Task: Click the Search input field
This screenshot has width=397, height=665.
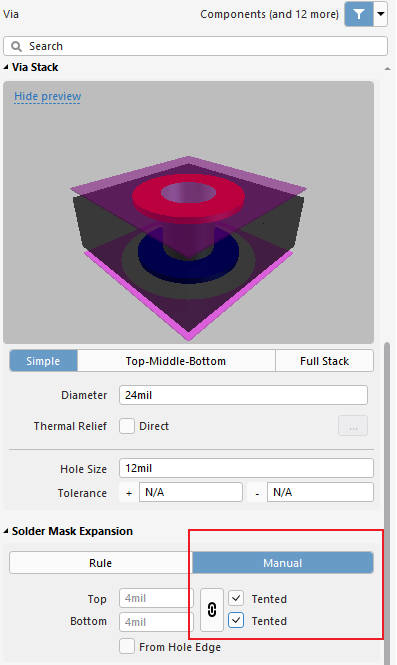Action: pos(196,46)
